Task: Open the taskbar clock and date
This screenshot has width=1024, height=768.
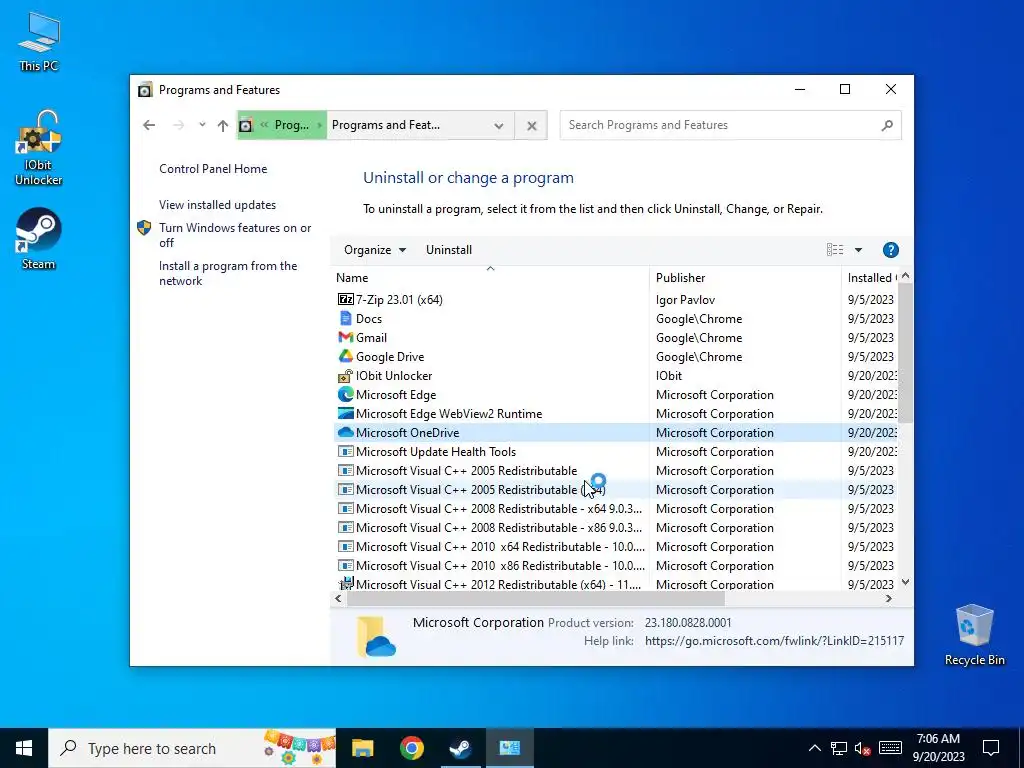Action: 938,748
